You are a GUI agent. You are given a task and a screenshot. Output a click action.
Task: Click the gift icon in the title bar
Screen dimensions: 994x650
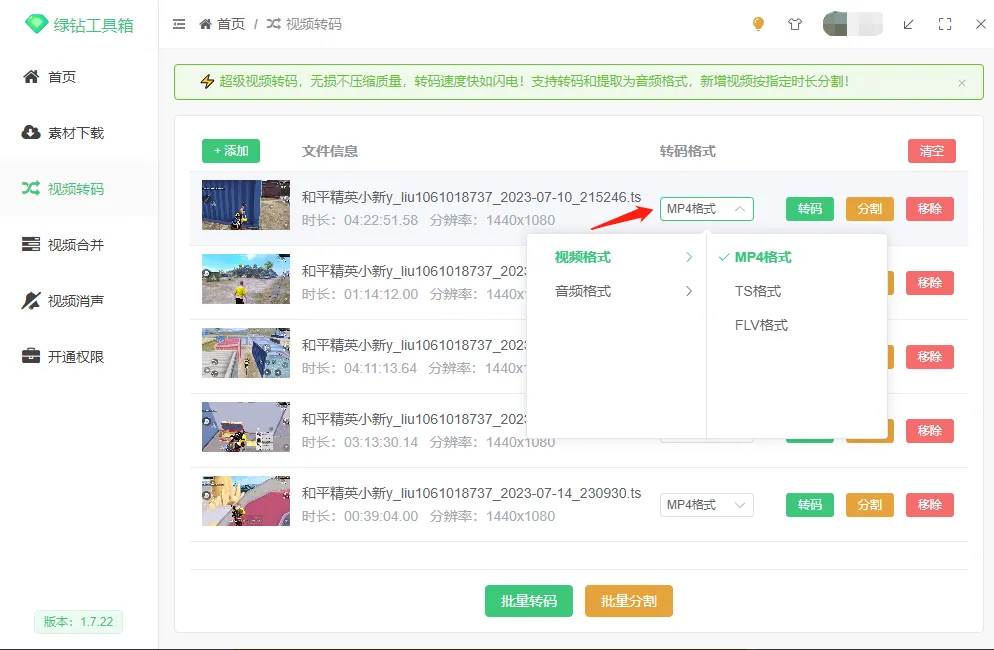pos(795,24)
